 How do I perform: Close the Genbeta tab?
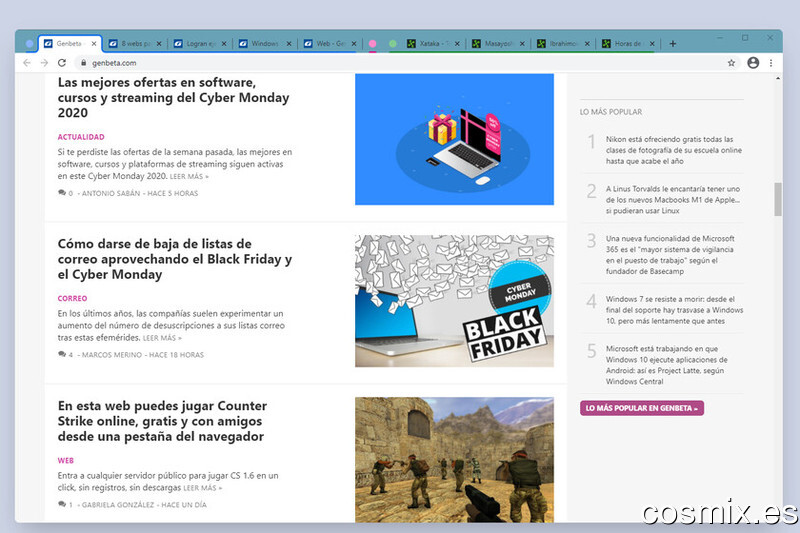point(94,44)
